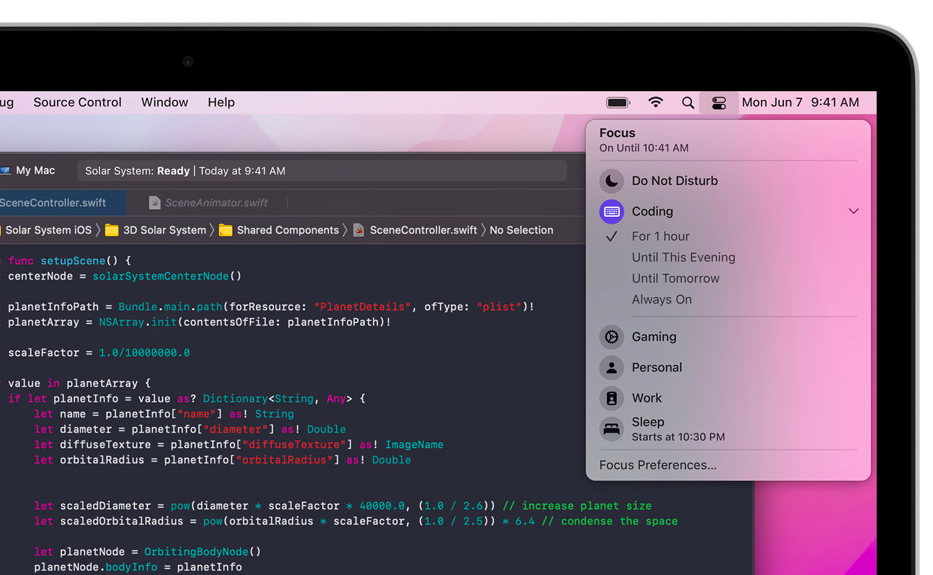This screenshot has height=575, width=933.
Task: Click the // condense the space comment
Action: point(609,521)
